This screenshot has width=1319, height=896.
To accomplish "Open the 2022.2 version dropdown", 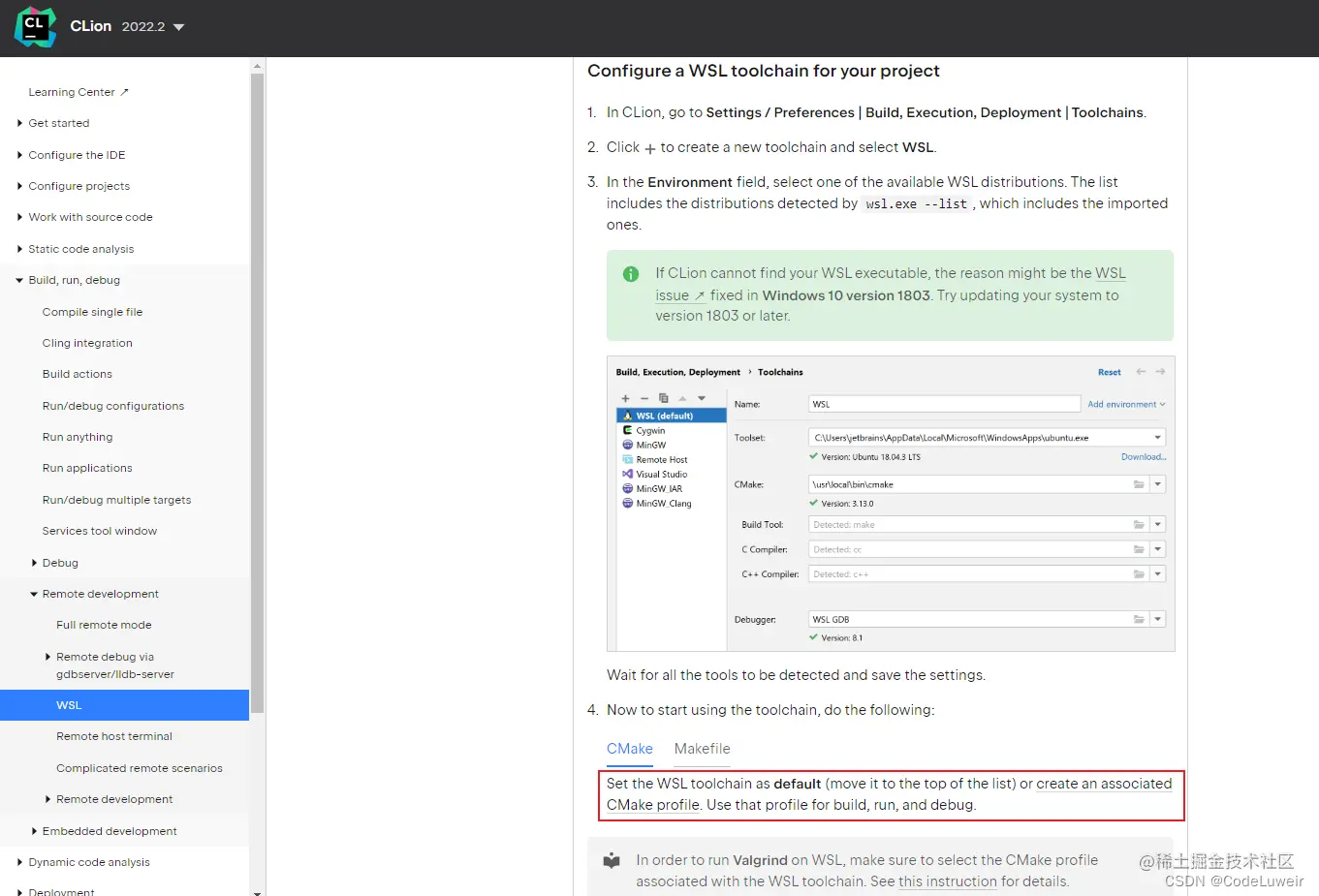I will point(153,27).
